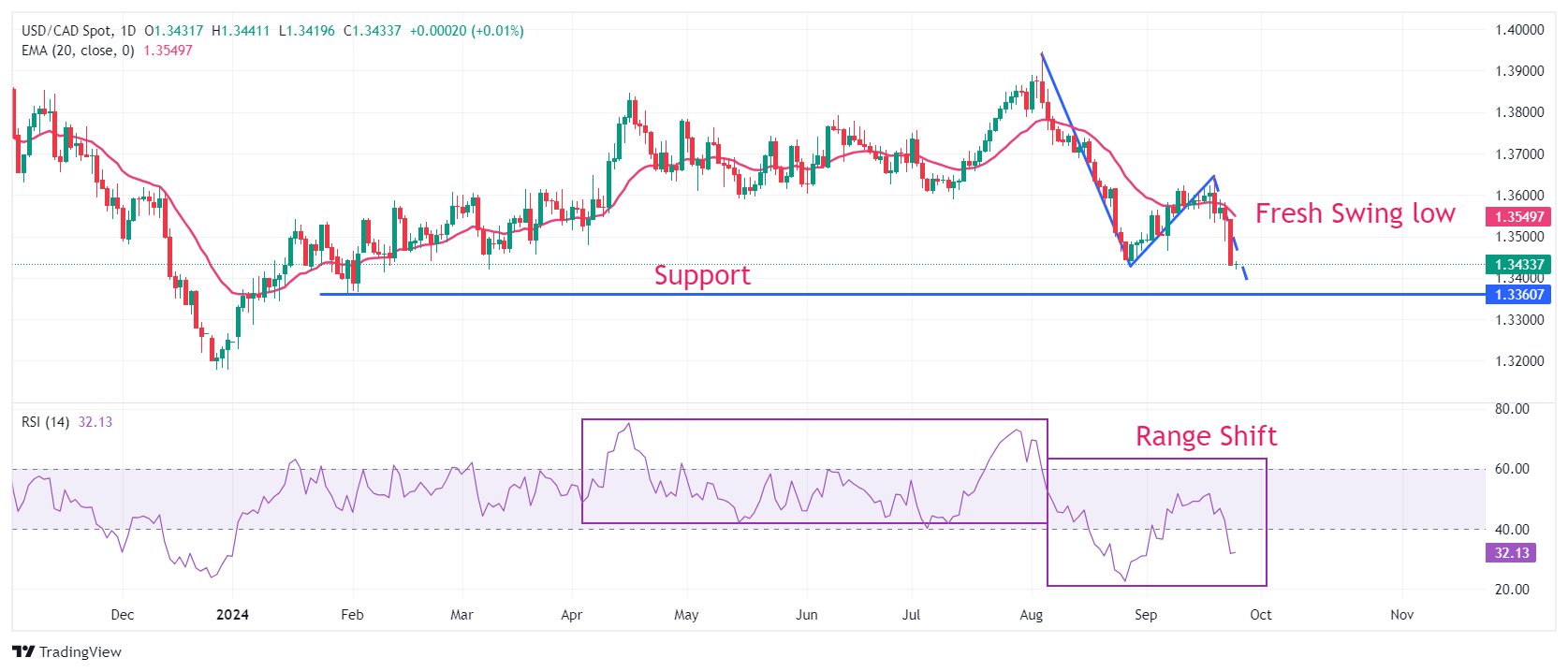This screenshot has height=672, width=1568.
Task: Click the purple 32.13 RSI value tag
Action: [x=1511, y=553]
